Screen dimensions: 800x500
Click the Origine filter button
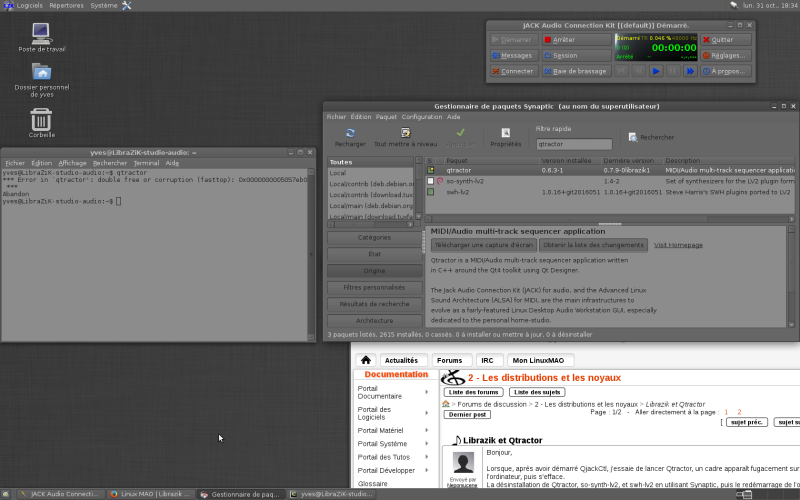pyautogui.click(x=374, y=271)
